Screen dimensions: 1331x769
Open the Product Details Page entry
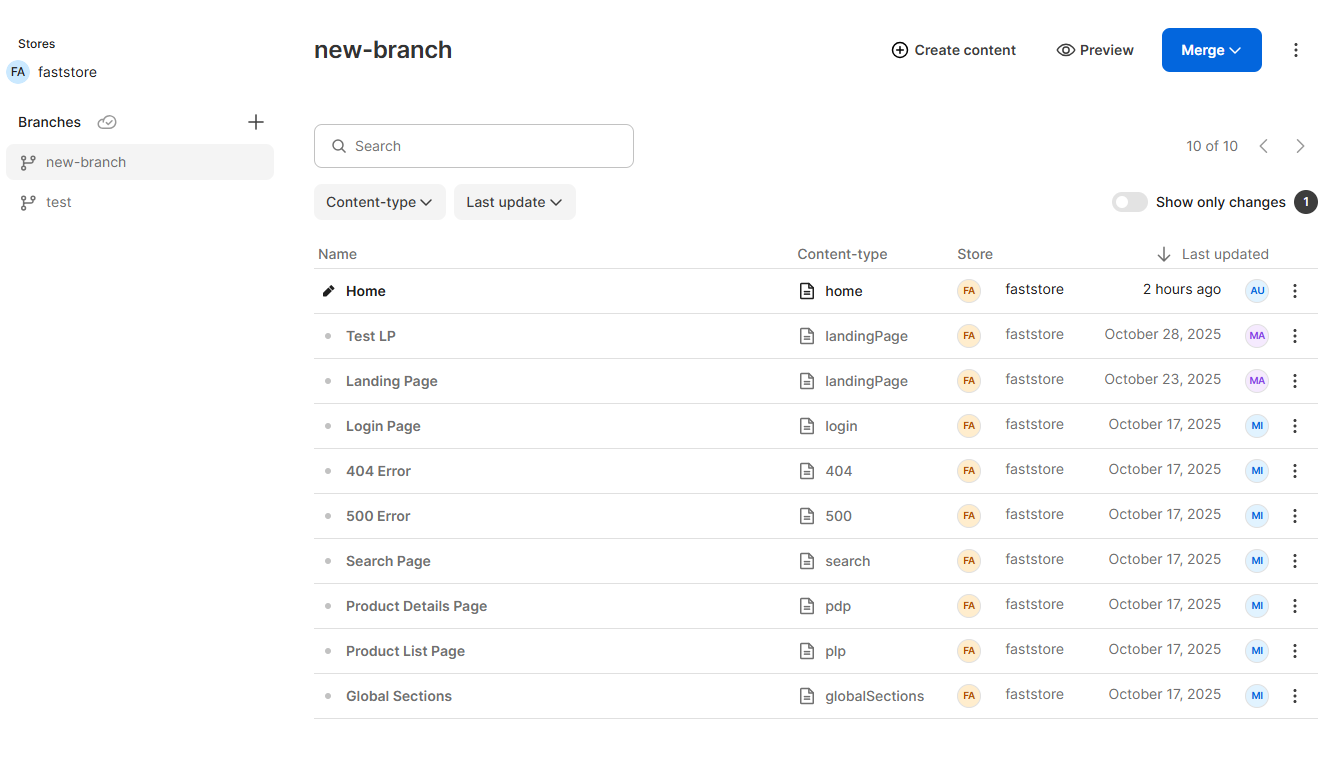point(416,606)
